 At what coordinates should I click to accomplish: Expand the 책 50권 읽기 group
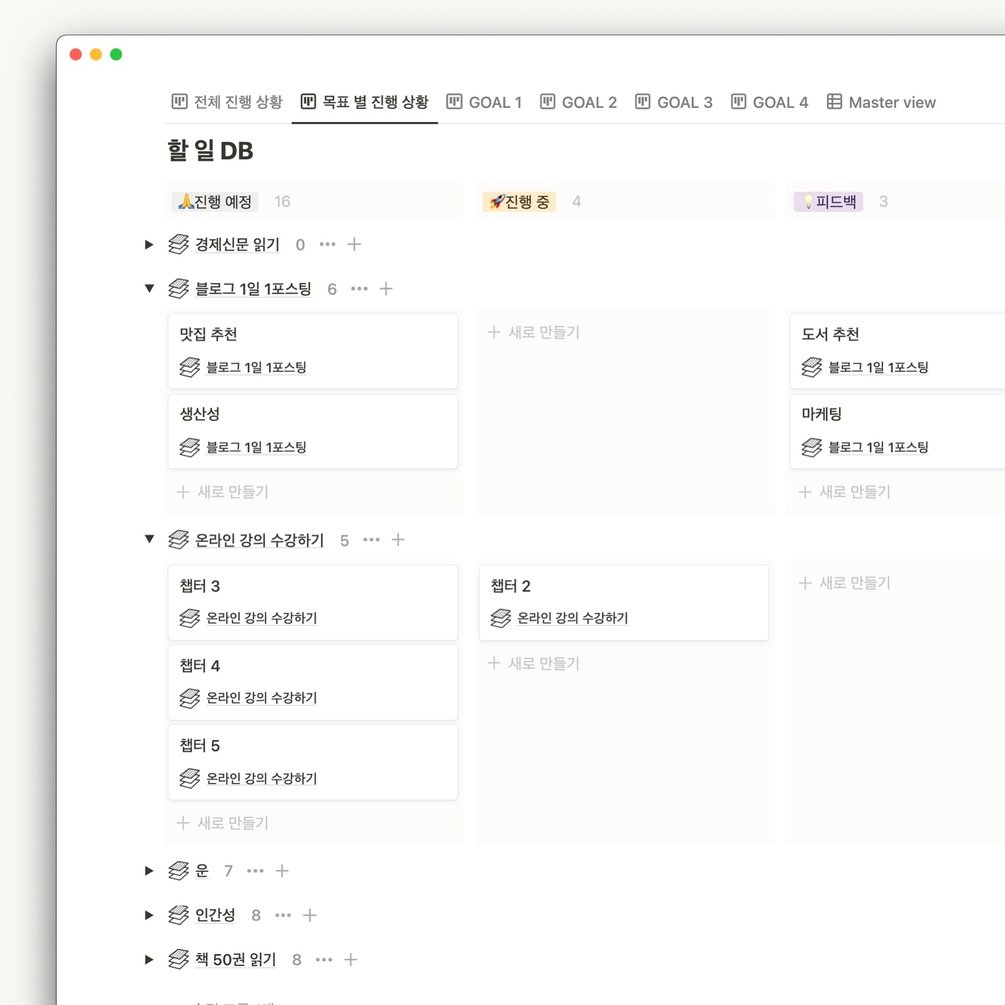149,959
